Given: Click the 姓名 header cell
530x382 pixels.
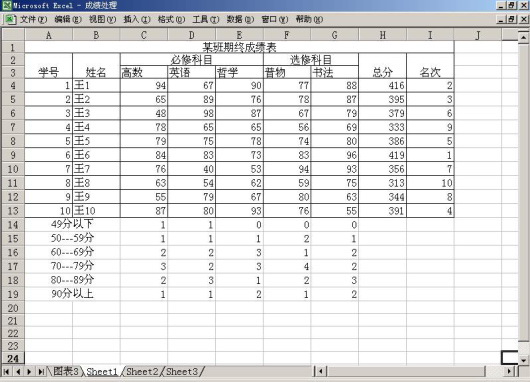Looking at the screenshot, I should [x=96, y=66].
